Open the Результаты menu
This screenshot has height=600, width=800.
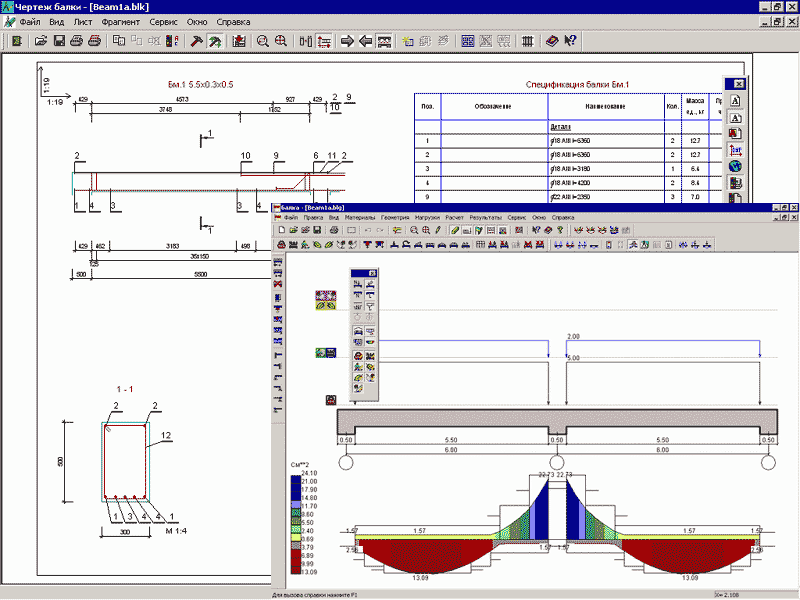pos(486,217)
